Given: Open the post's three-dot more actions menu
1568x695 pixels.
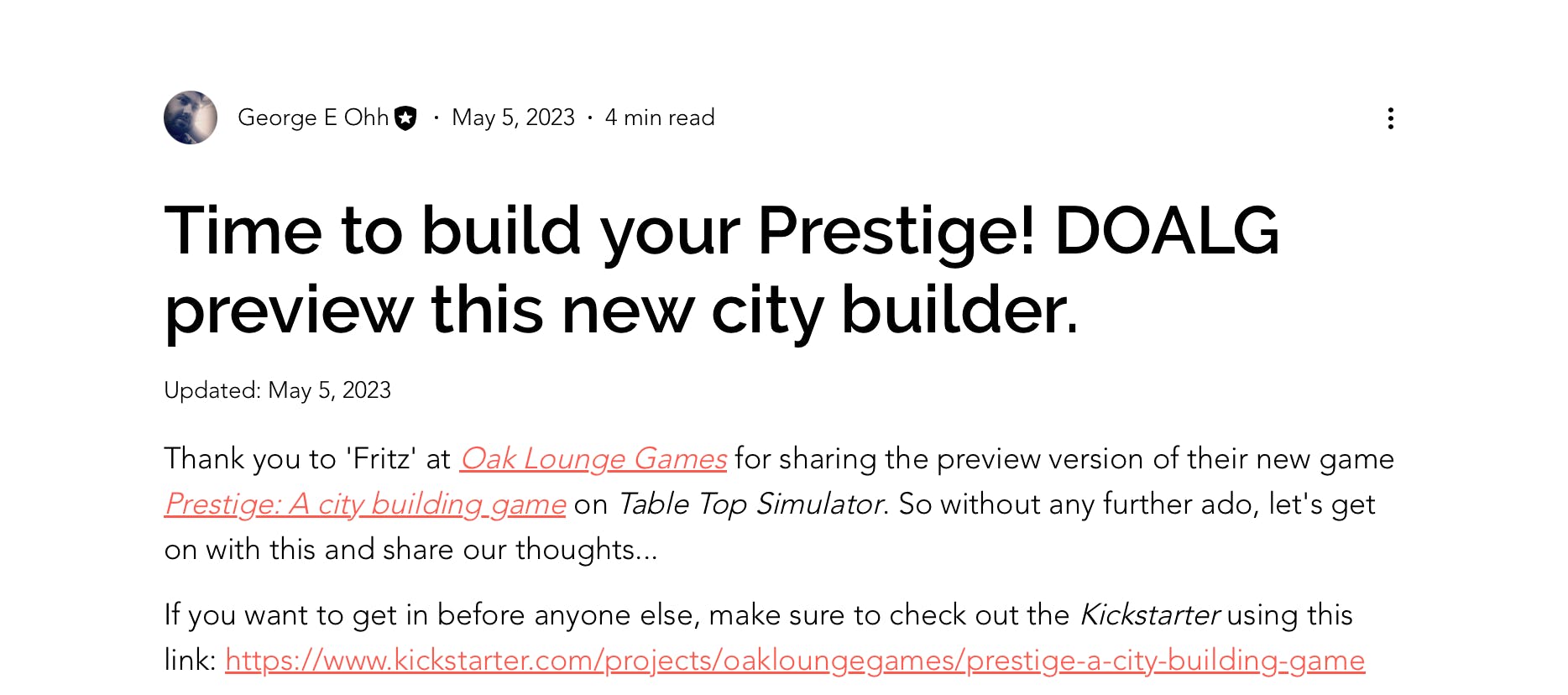Looking at the screenshot, I should click(x=1390, y=118).
